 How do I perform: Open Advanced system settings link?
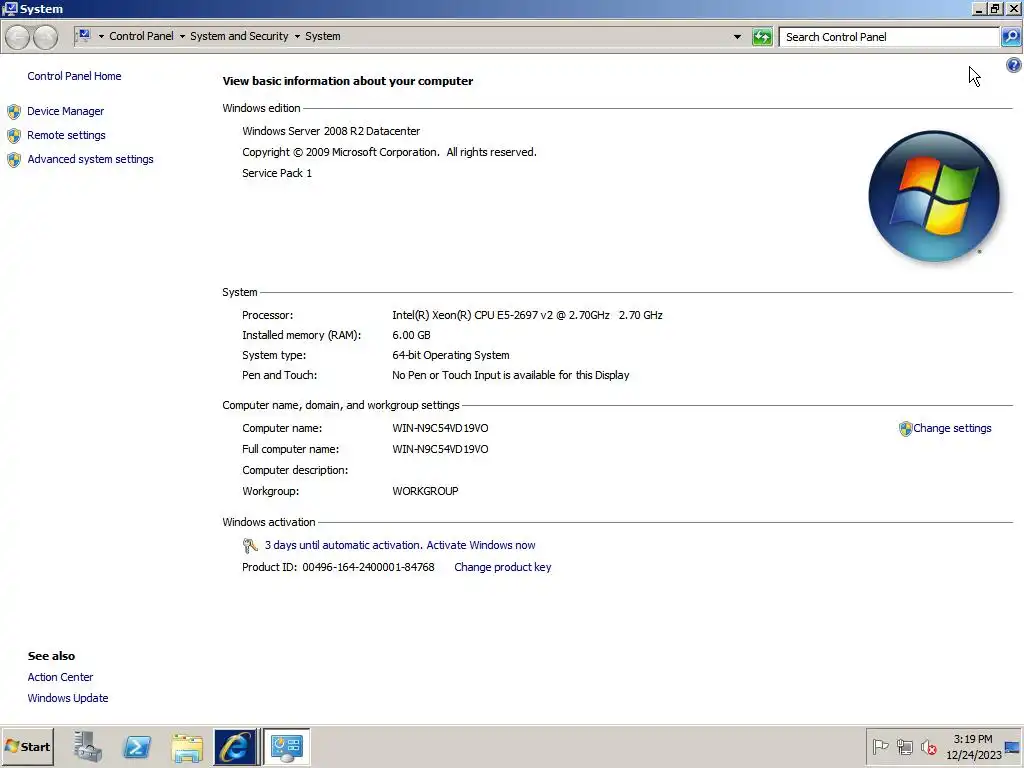tap(90, 159)
